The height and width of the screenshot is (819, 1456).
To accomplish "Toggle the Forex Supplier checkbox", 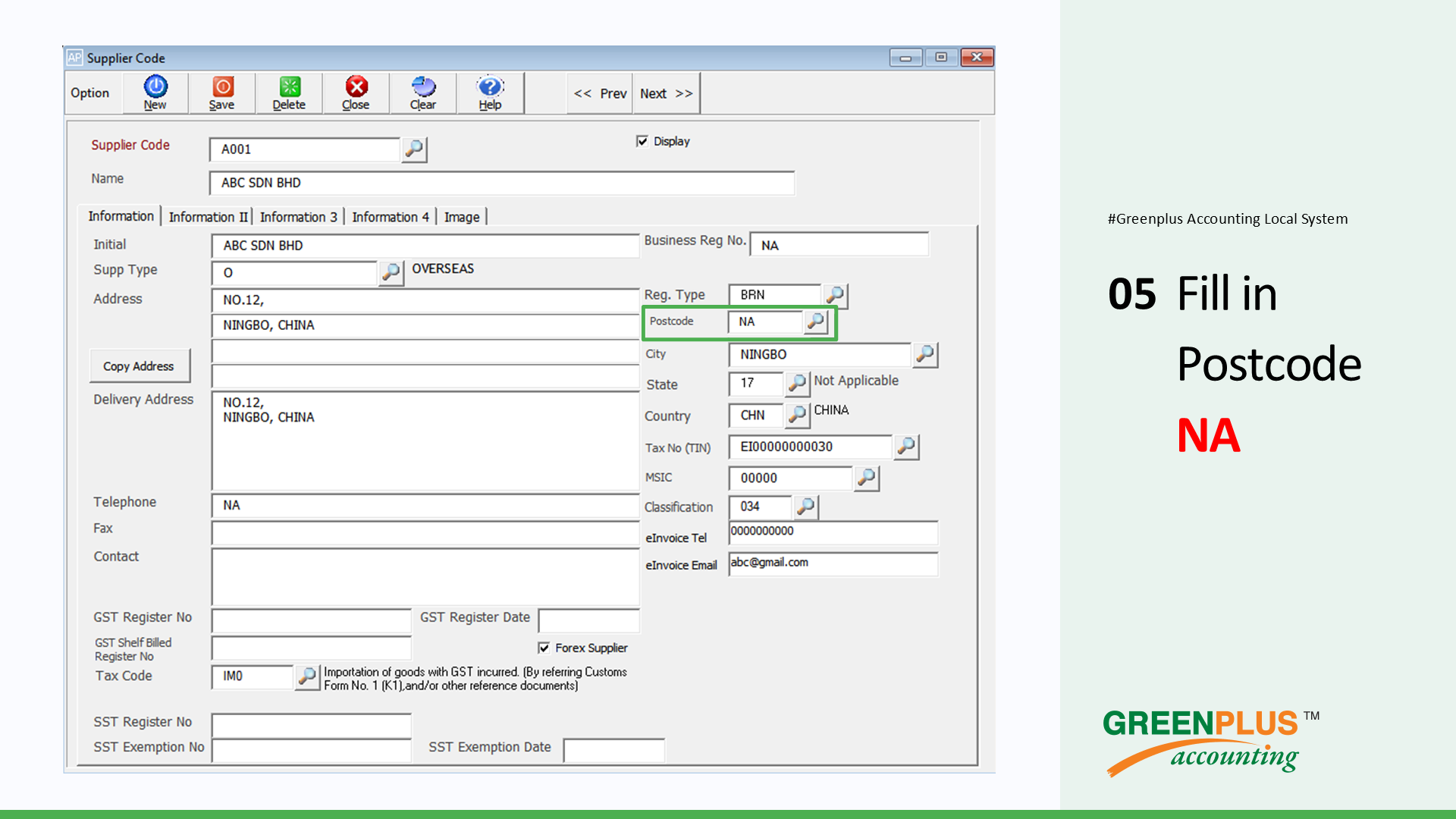I will (x=544, y=648).
